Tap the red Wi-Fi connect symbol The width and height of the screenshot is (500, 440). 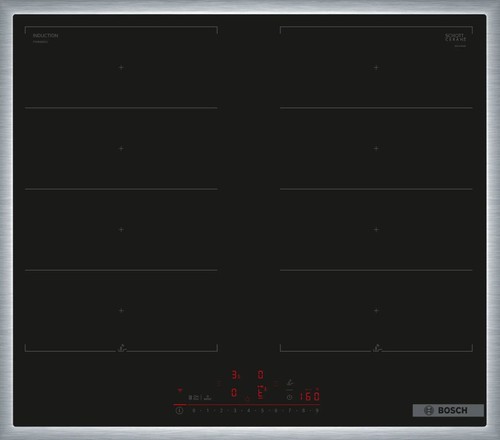tap(180, 390)
